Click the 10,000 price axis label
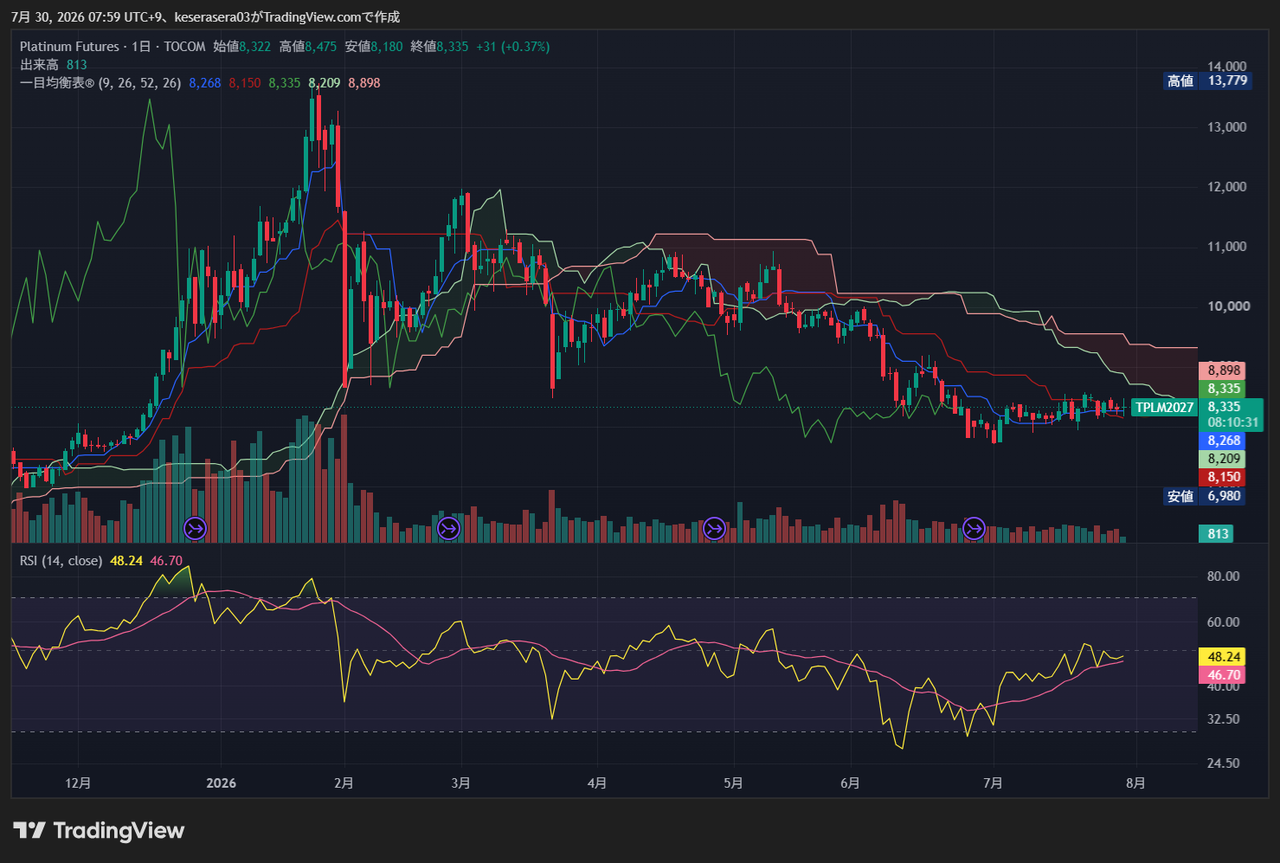This screenshot has height=863, width=1280. tap(1227, 306)
